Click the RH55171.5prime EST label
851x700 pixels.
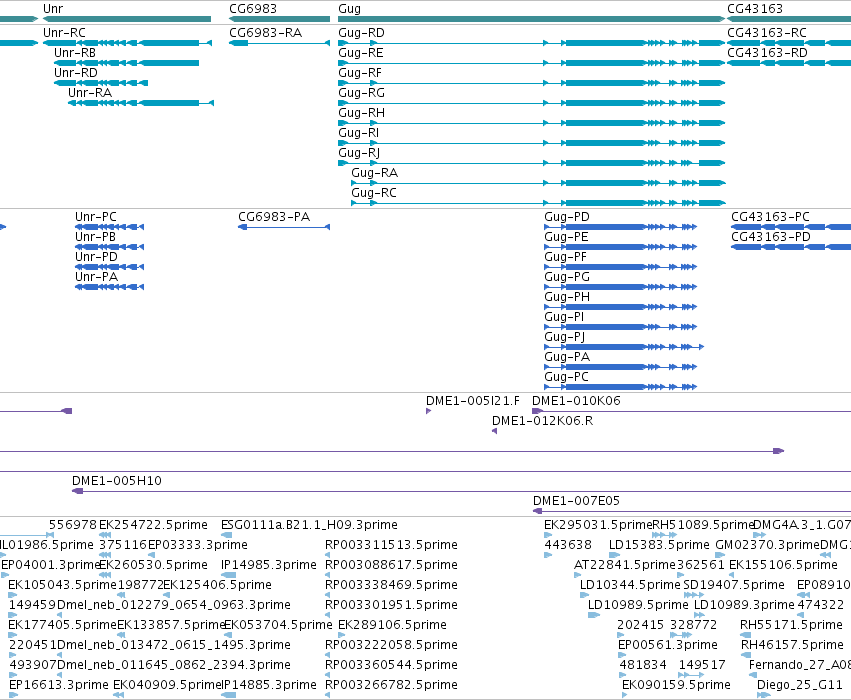[791, 625]
